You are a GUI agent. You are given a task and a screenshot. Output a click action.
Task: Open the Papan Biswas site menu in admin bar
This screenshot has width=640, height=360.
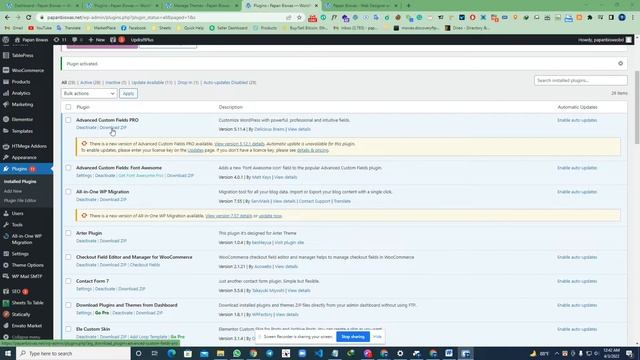click(31, 40)
